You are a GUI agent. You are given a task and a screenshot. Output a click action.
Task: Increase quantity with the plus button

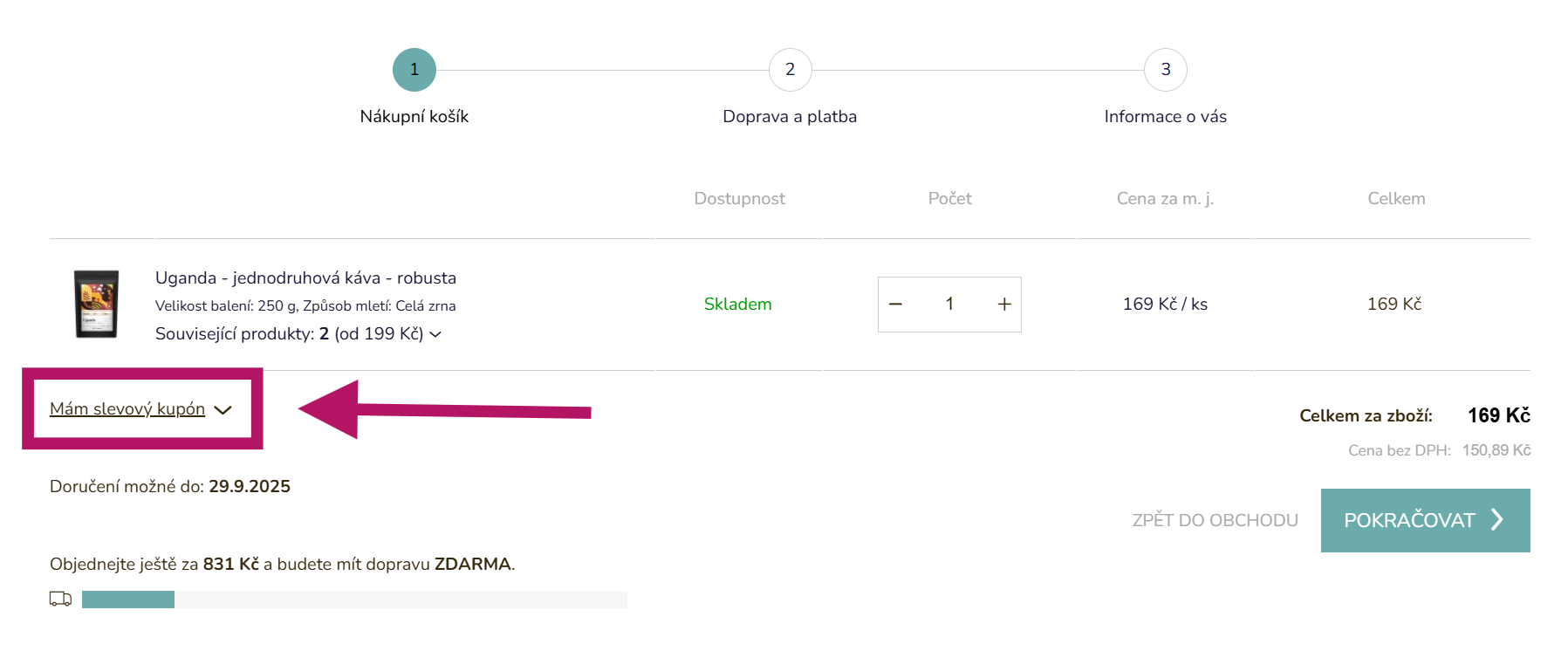pyautogui.click(x=1004, y=305)
